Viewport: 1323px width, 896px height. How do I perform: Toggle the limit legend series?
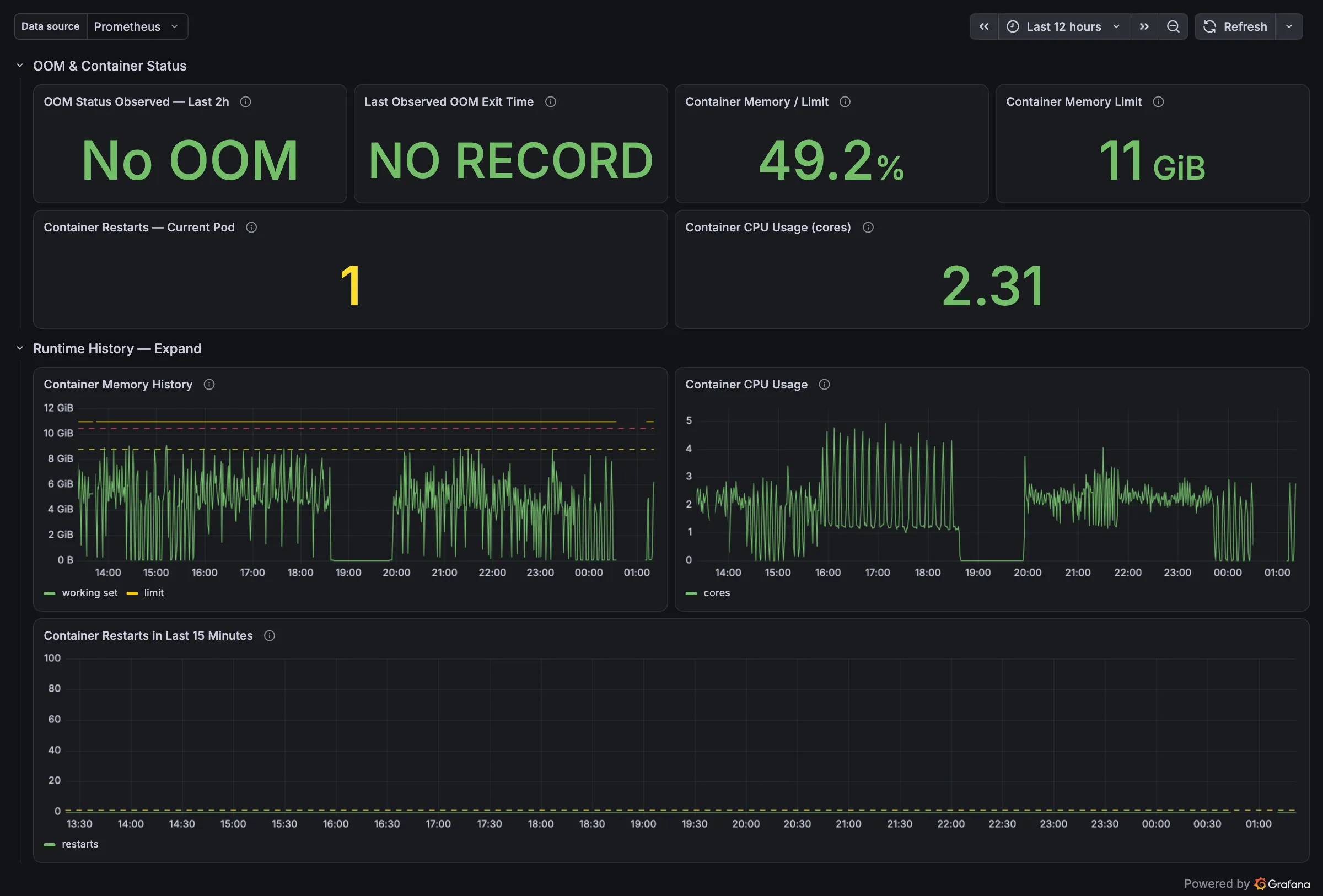click(154, 593)
